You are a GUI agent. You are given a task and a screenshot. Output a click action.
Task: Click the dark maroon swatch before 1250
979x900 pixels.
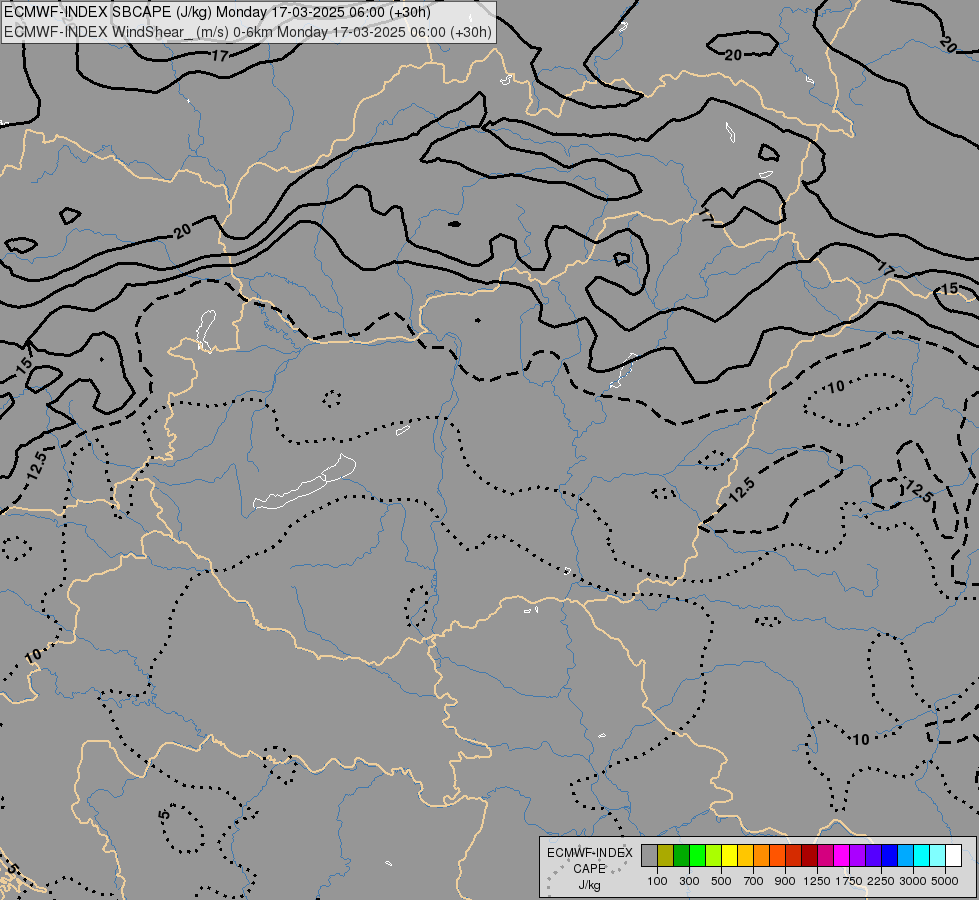coord(810,856)
